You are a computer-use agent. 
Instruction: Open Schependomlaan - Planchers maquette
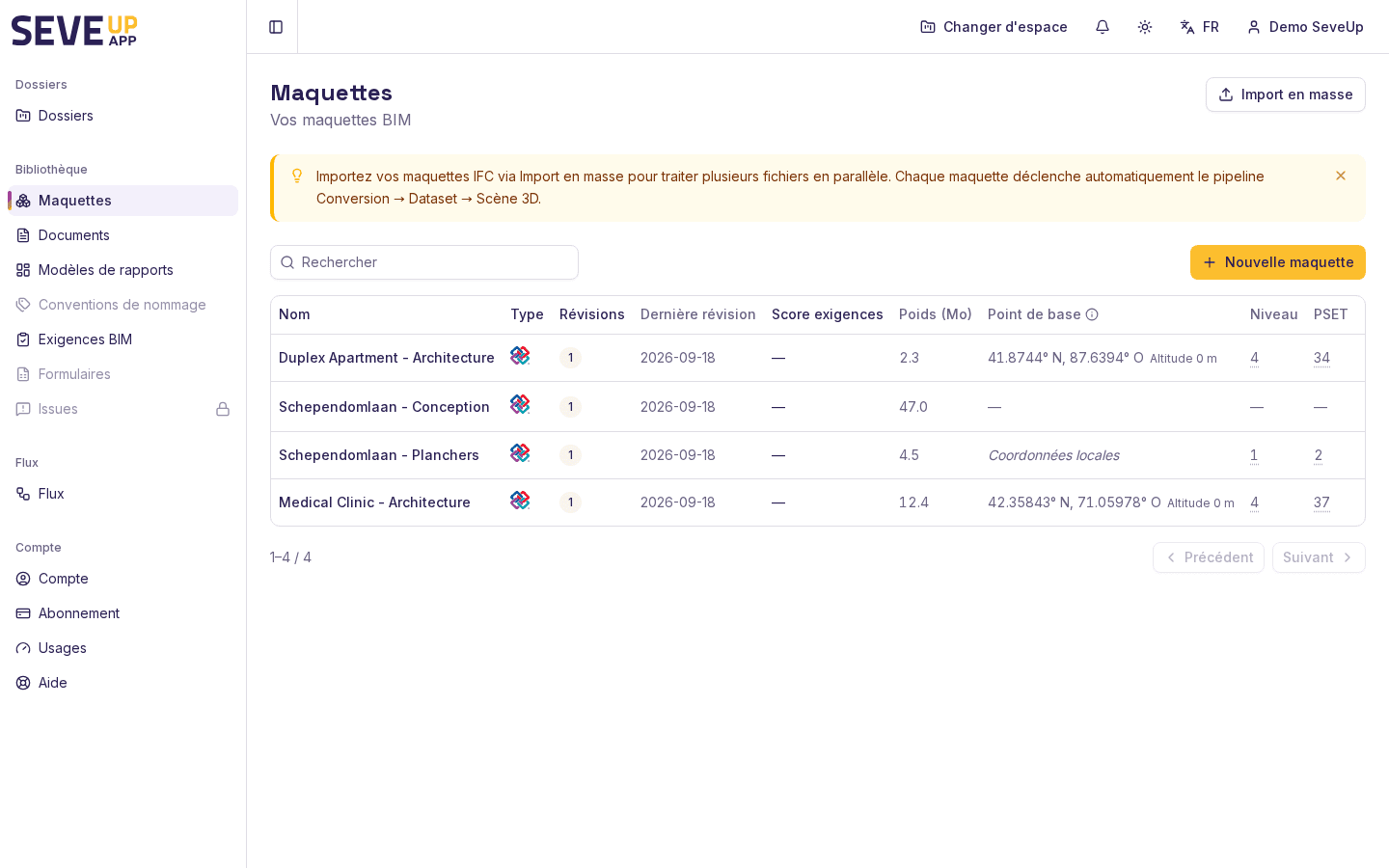tap(379, 455)
